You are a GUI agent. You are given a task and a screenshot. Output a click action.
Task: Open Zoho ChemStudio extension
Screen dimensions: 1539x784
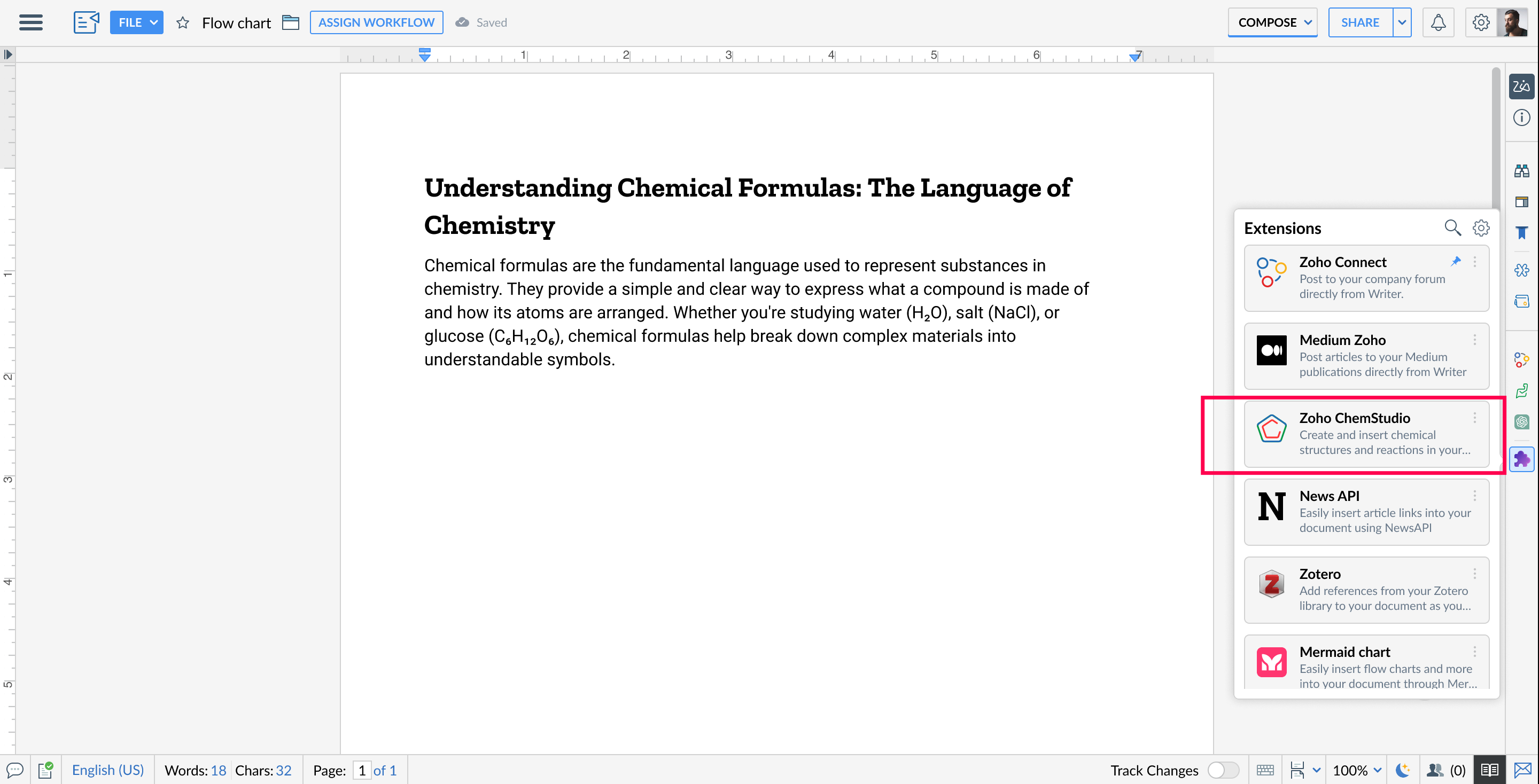tap(1366, 434)
